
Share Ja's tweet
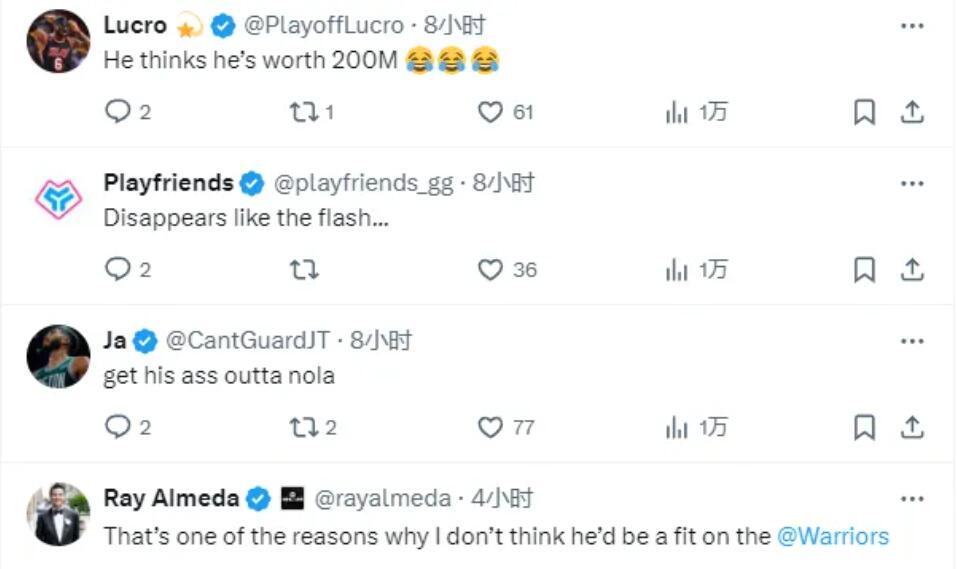[x=912, y=427]
